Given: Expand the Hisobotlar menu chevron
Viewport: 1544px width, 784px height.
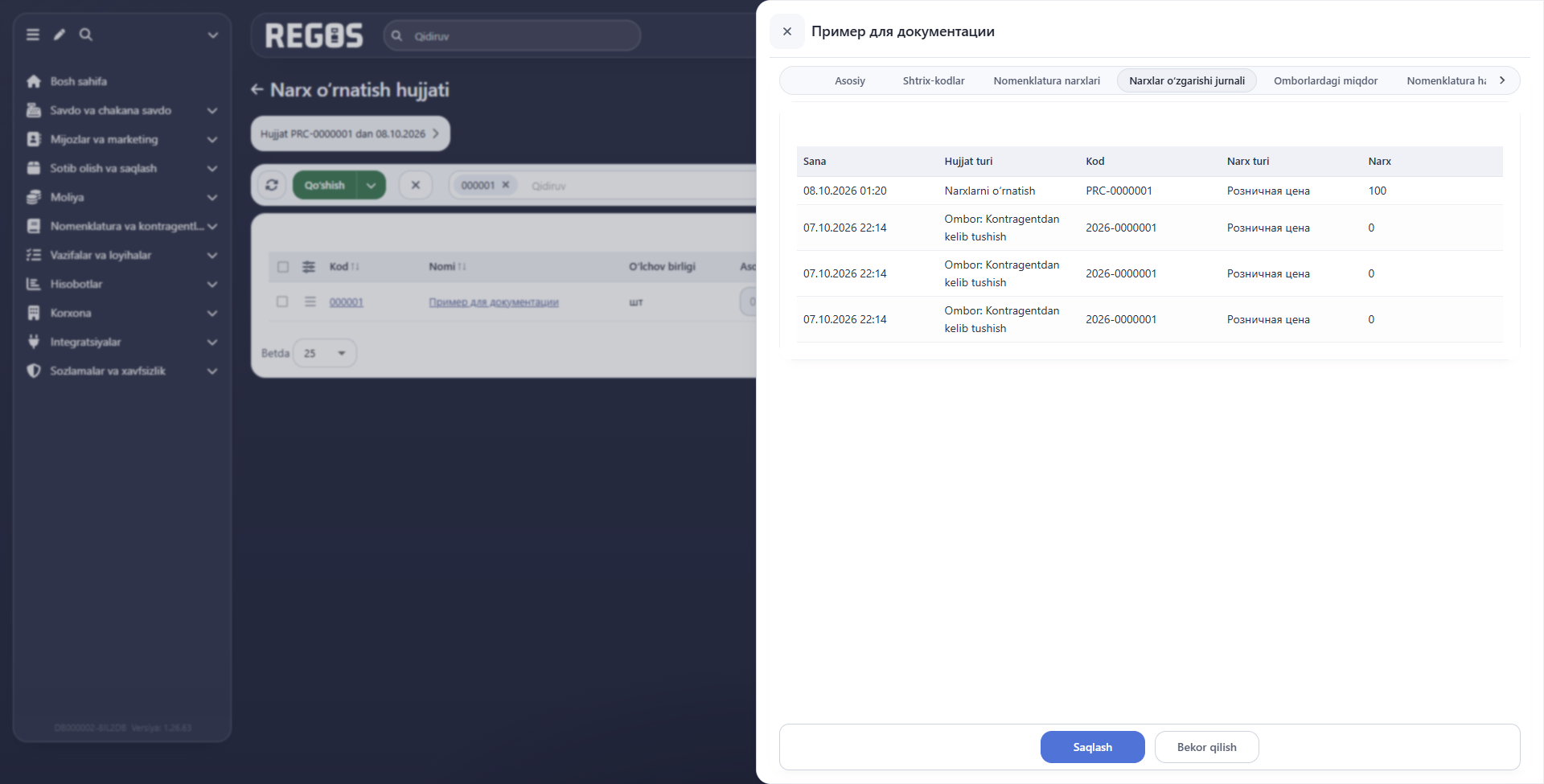Looking at the screenshot, I should point(212,284).
